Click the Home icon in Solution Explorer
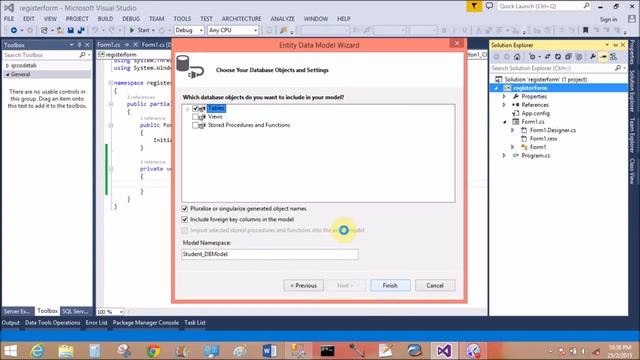 click(517, 57)
